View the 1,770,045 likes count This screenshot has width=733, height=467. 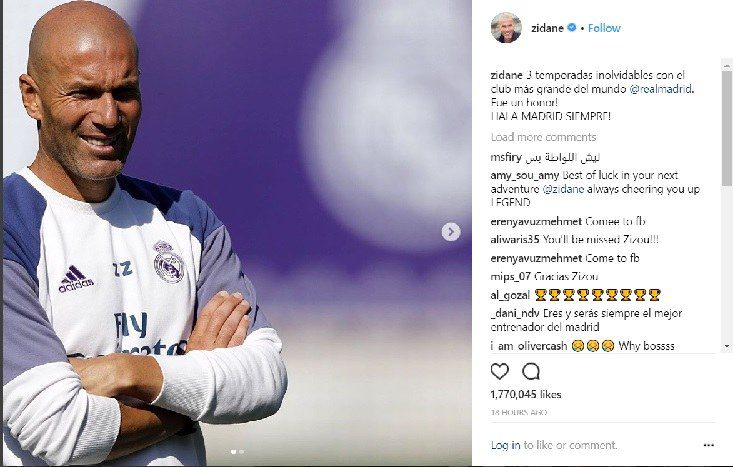pyautogui.click(x=525, y=394)
